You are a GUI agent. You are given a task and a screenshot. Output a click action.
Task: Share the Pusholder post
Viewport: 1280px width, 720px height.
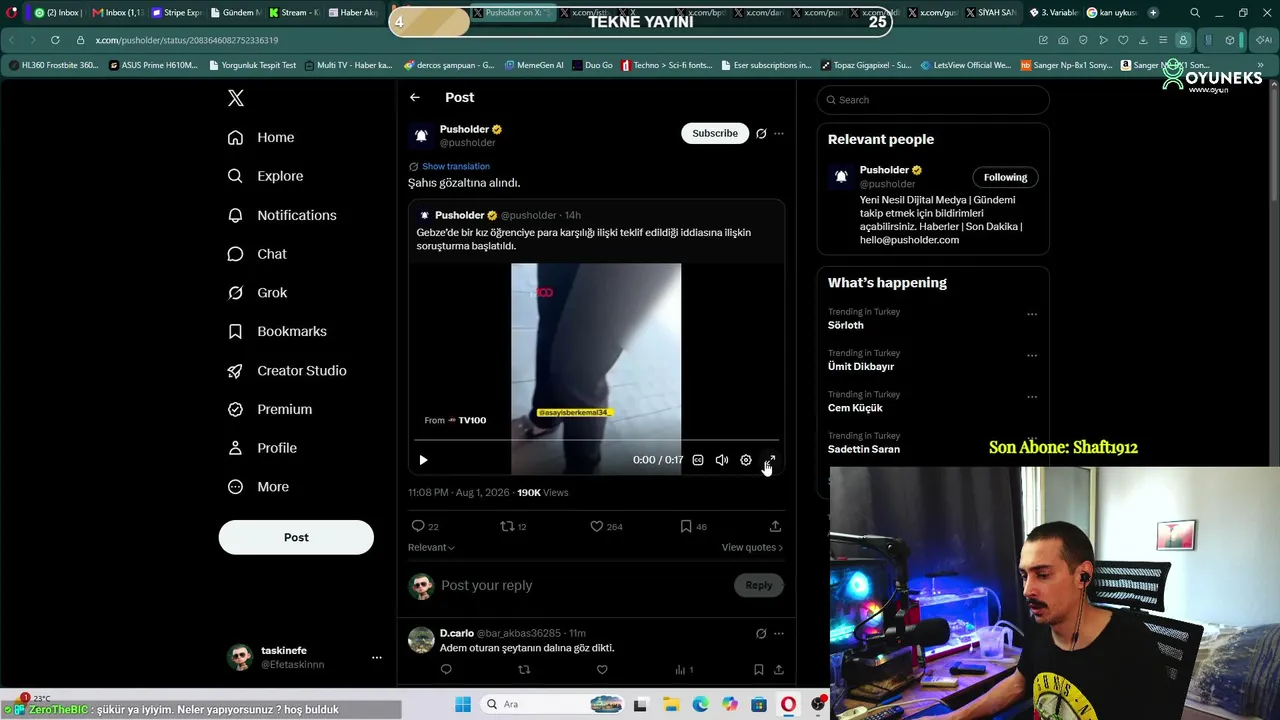click(775, 526)
